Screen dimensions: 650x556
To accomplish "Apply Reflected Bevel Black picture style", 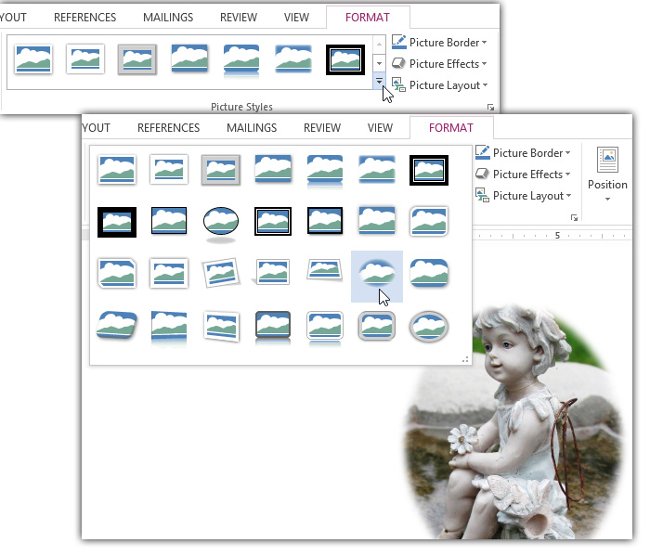I will pyautogui.click(x=273, y=327).
